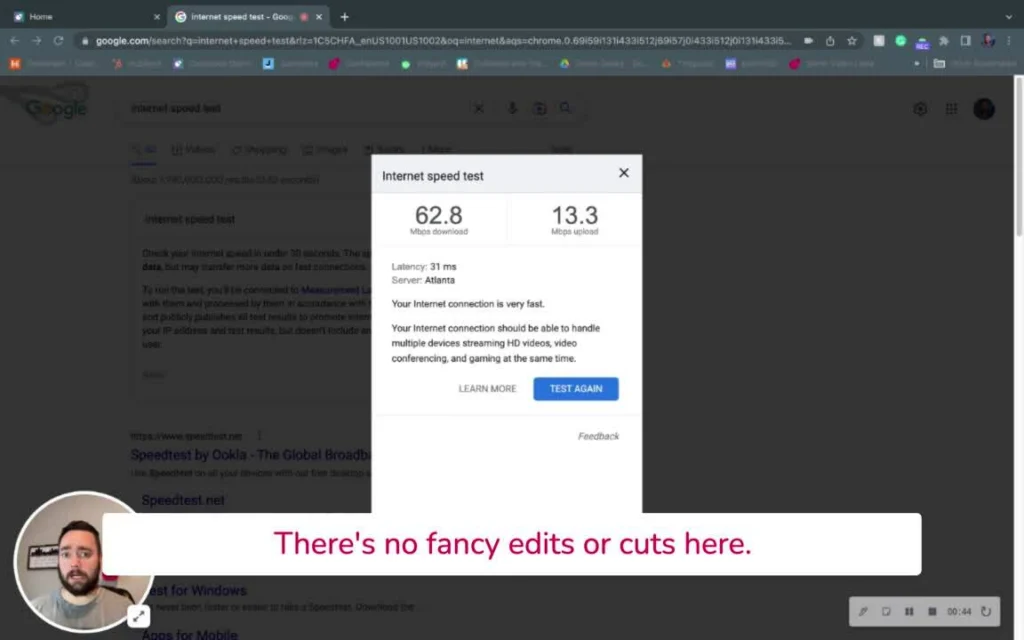Click the voice search microphone icon
This screenshot has height=640, width=1024.
pyautogui.click(x=512, y=108)
